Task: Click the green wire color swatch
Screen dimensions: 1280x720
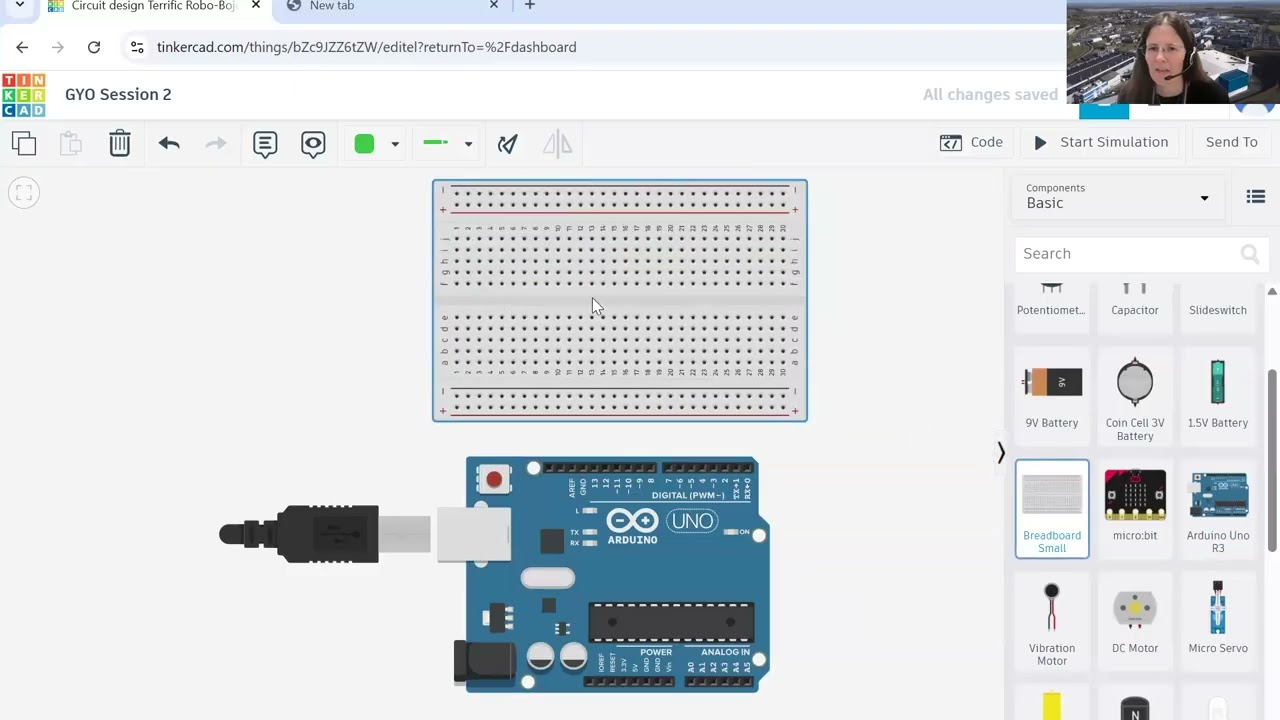Action: [x=364, y=143]
